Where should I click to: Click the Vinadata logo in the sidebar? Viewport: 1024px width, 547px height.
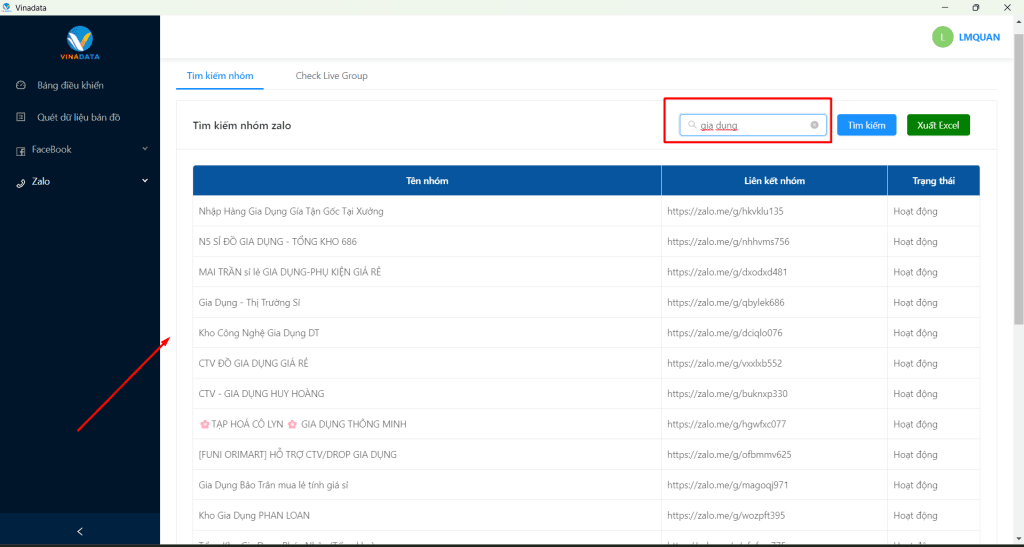point(80,41)
